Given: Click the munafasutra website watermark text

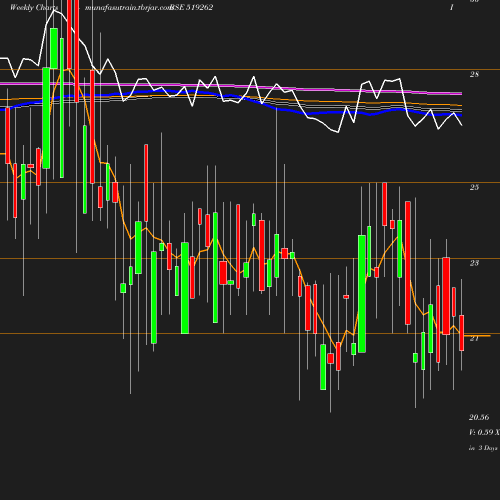Looking at the screenshot, I should click(129, 8).
